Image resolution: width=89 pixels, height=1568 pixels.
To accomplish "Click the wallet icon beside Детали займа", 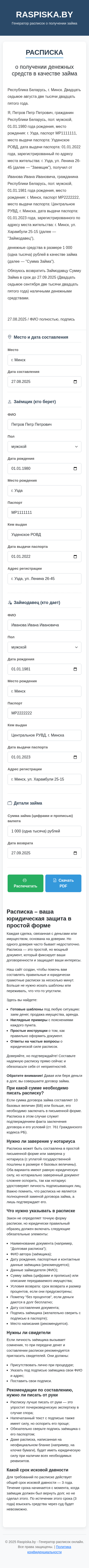I will click(10, 803).
